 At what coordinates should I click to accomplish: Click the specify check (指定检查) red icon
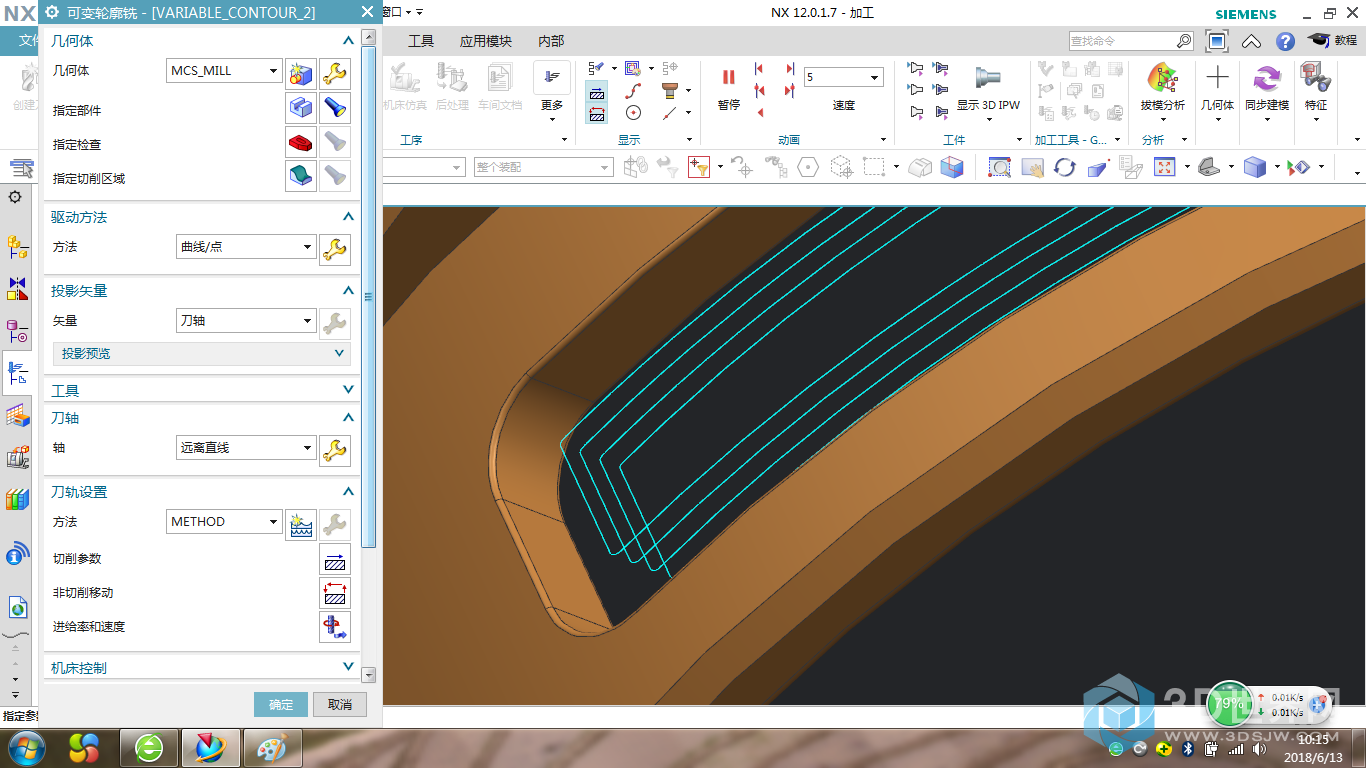[x=301, y=142]
